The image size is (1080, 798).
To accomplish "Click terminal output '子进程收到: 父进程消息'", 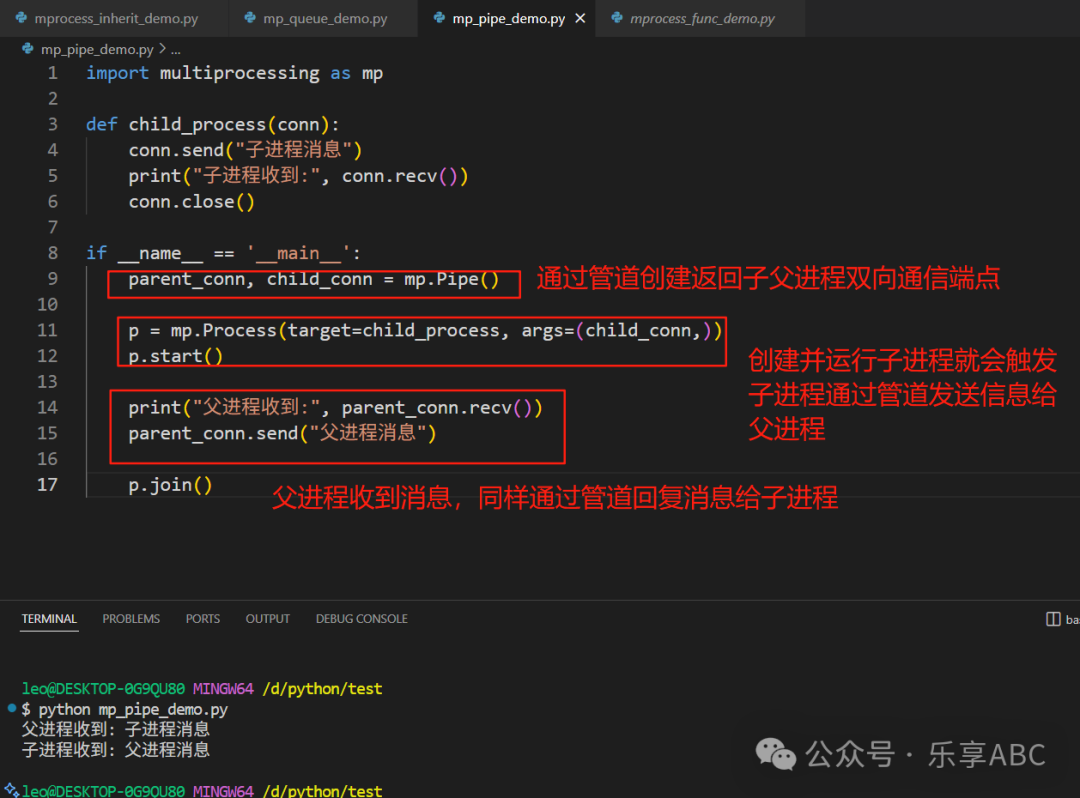I will pos(116,749).
